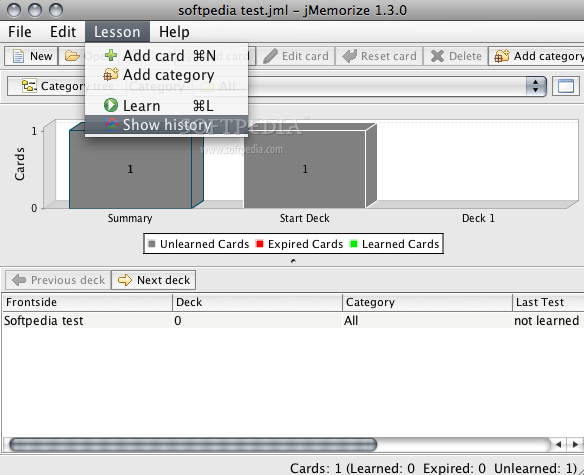Click the Previous deck arrow icon
This screenshot has width=584, height=475.
19,280
